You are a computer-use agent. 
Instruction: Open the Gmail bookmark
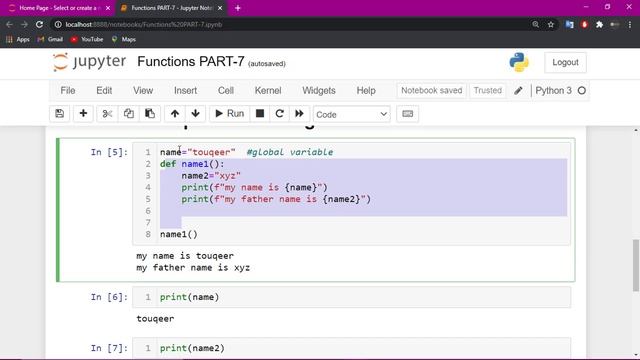(x=50, y=39)
